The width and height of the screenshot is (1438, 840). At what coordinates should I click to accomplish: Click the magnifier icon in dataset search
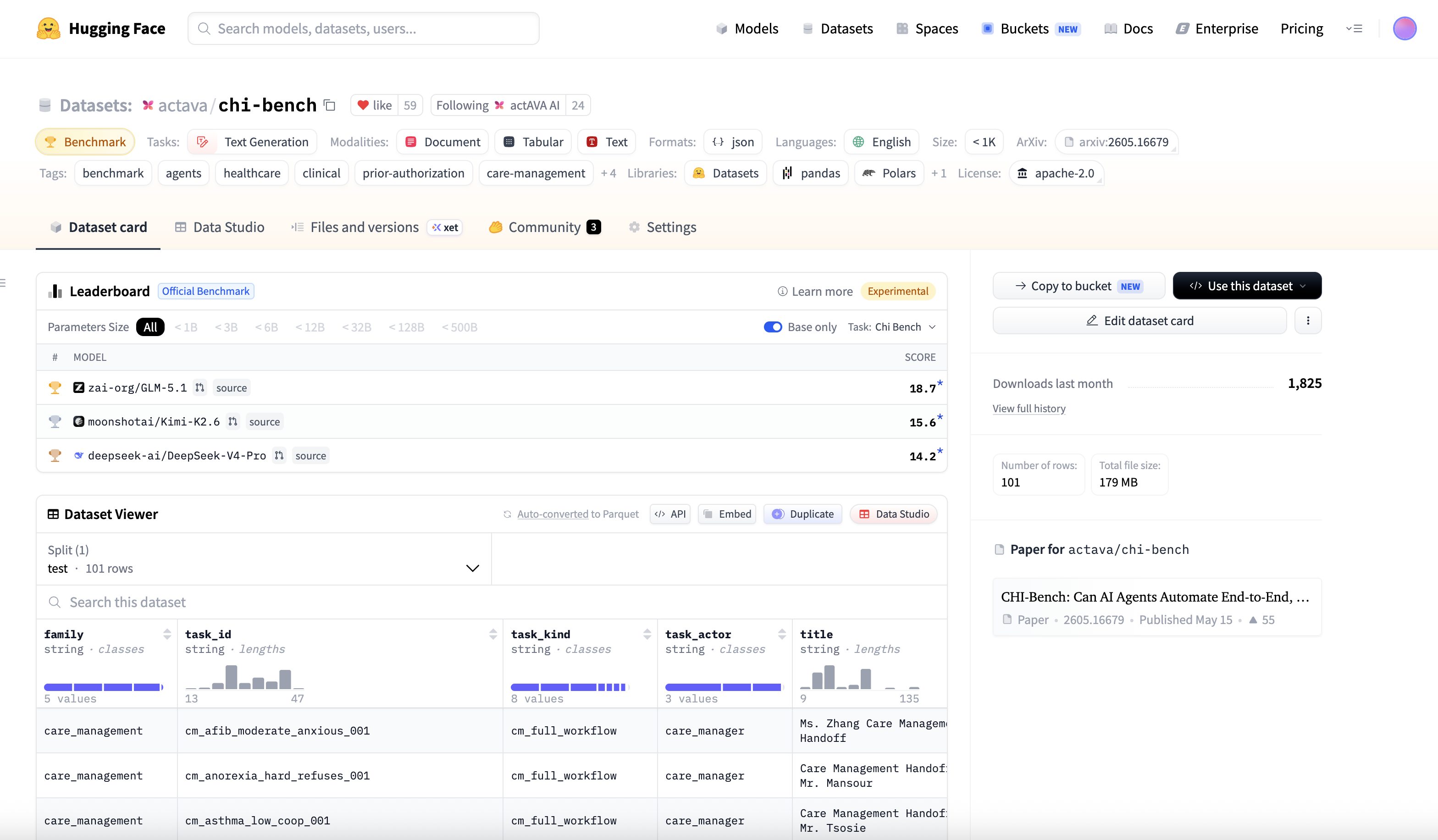(x=55, y=602)
